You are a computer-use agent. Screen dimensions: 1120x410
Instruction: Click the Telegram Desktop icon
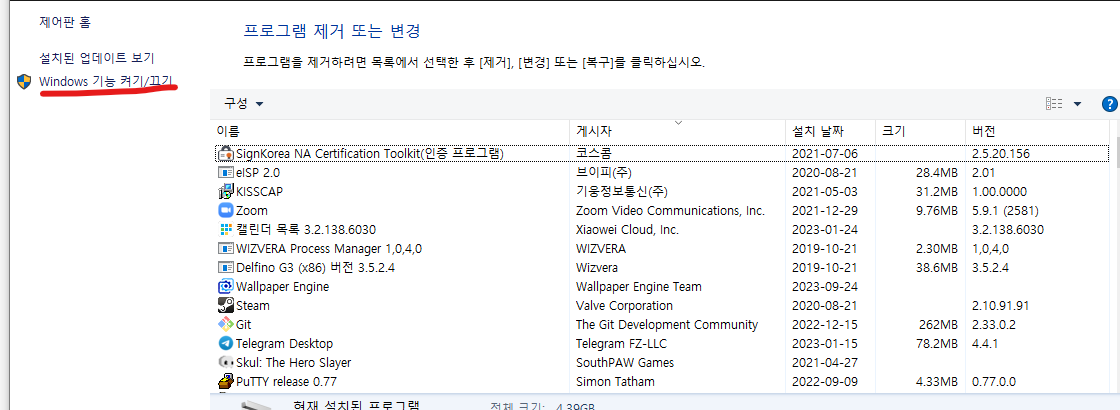tap(226, 344)
